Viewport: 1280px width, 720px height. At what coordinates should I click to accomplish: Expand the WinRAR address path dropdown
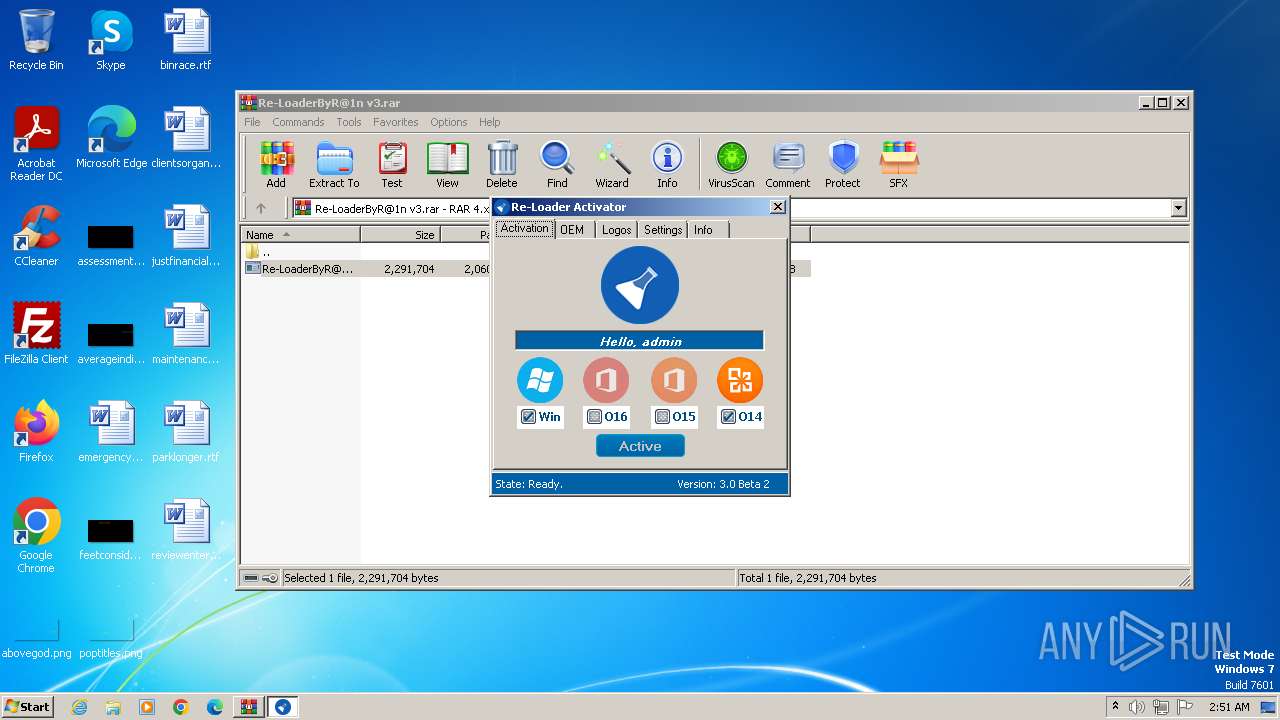pos(1178,208)
